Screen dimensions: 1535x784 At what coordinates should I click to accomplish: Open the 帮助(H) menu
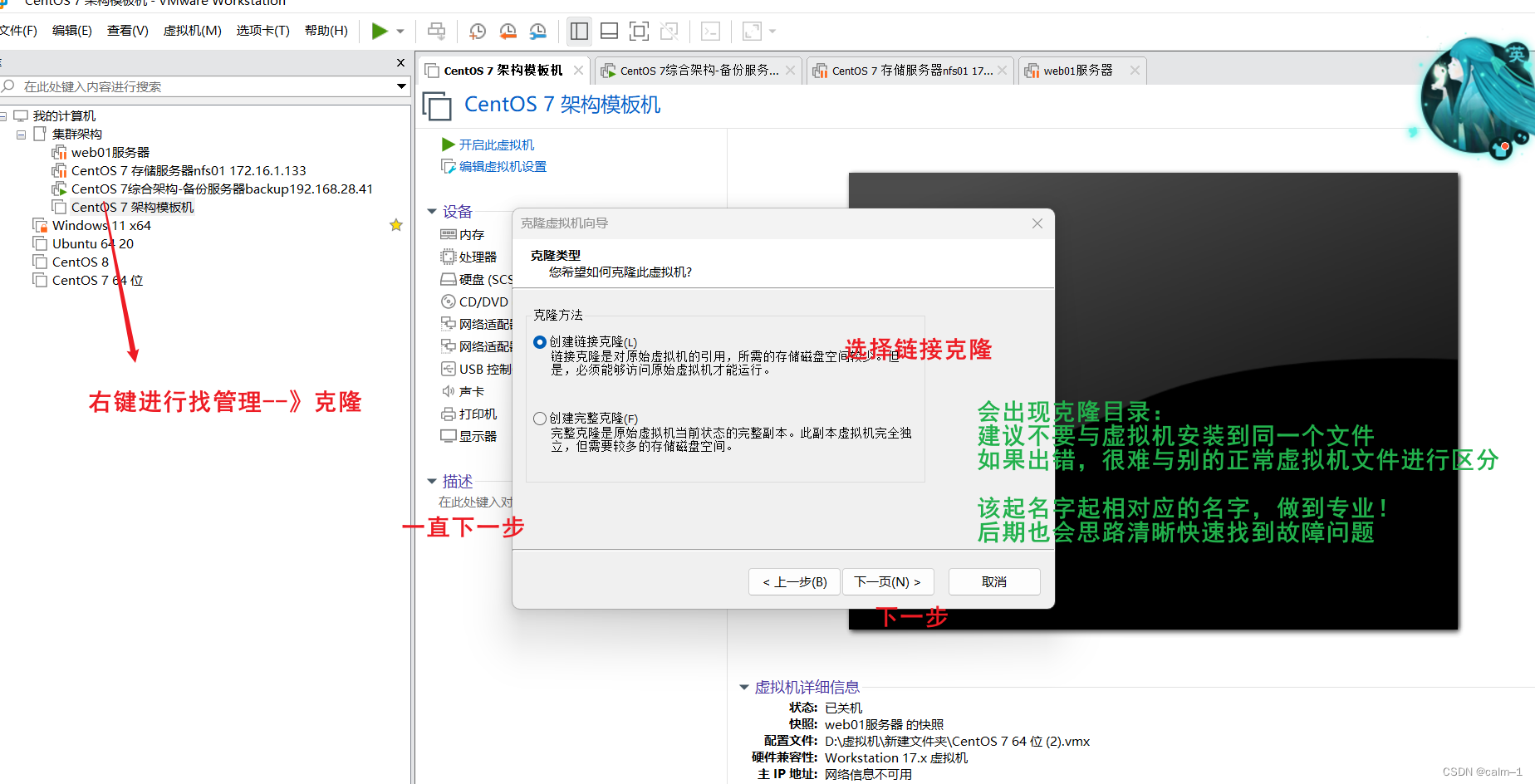point(326,31)
